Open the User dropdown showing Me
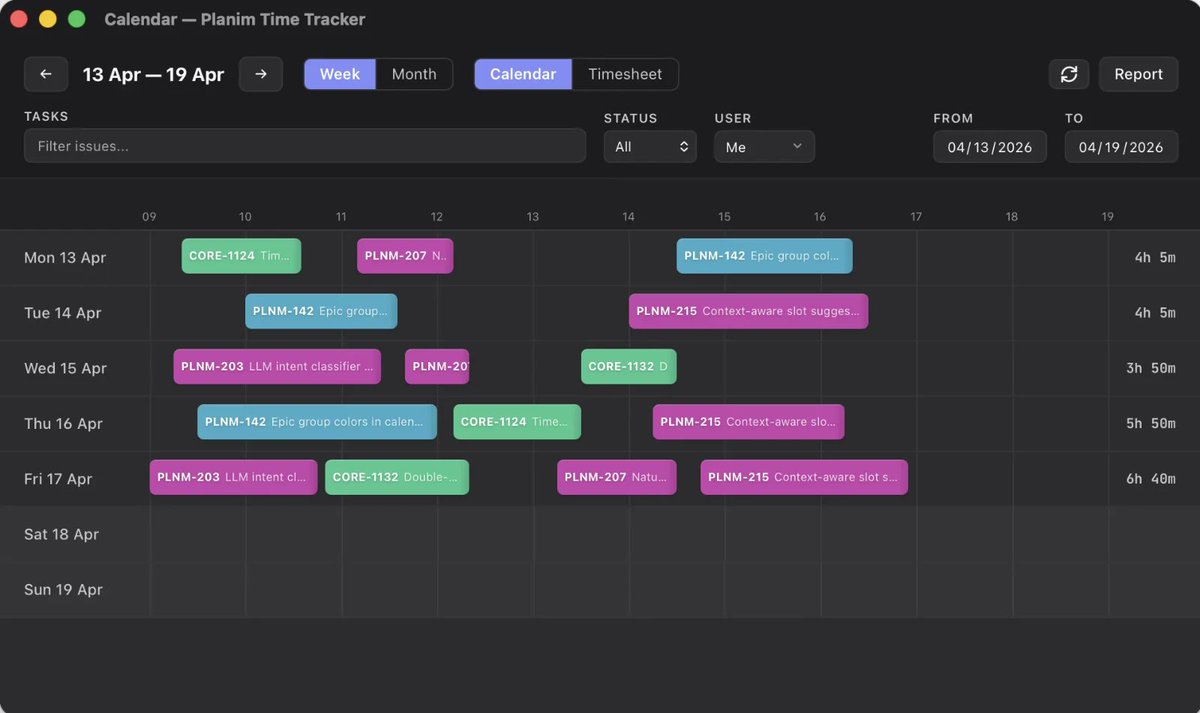The width and height of the screenshot is (1200, 713). (x=764, y=147)
